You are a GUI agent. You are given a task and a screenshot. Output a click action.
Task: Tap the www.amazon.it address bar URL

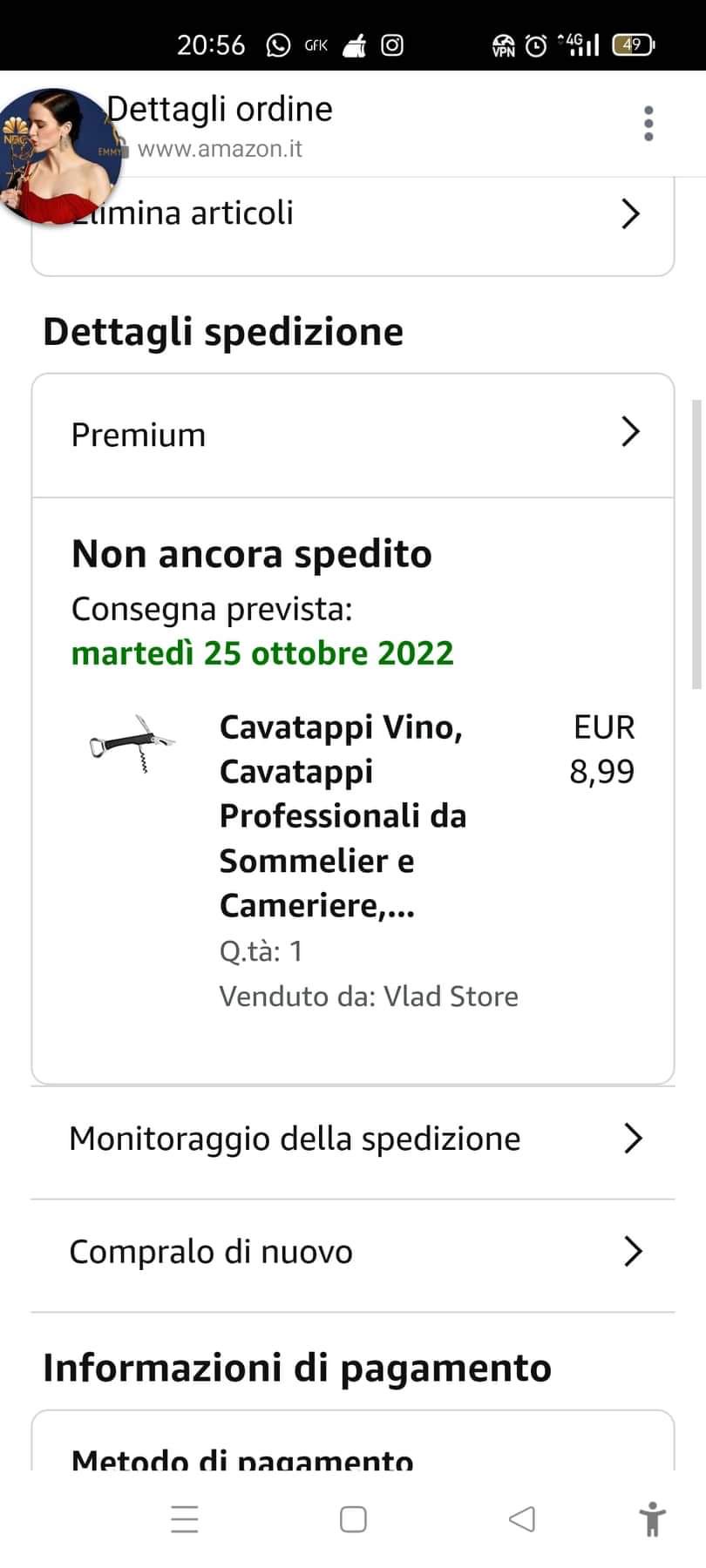[220, 149]
